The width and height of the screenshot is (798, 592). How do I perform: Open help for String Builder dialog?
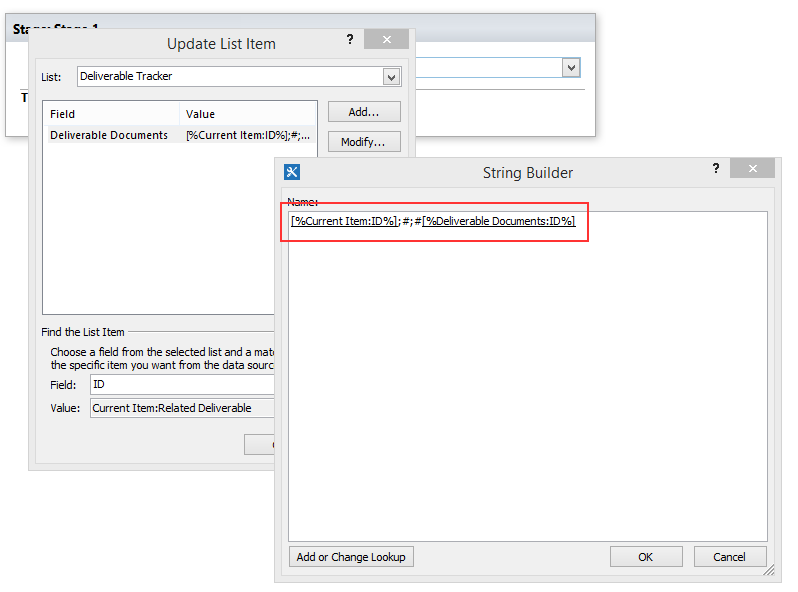click(716, 168)
